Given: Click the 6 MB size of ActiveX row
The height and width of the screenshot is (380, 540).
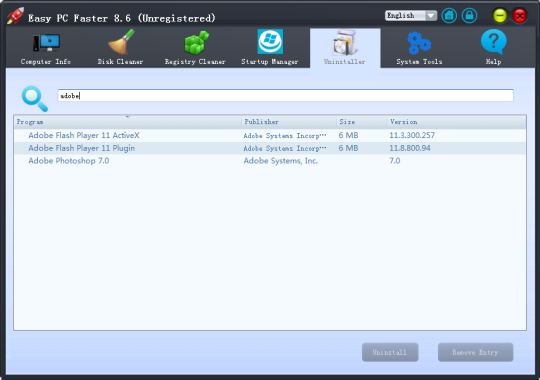Looking at the screenshot, I should (348, 135).
